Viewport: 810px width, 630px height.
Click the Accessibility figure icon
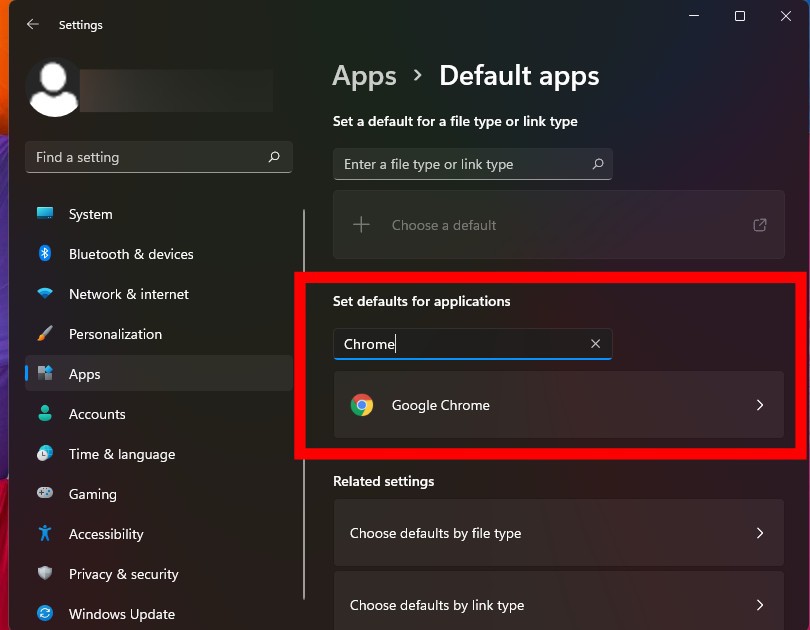45,533
